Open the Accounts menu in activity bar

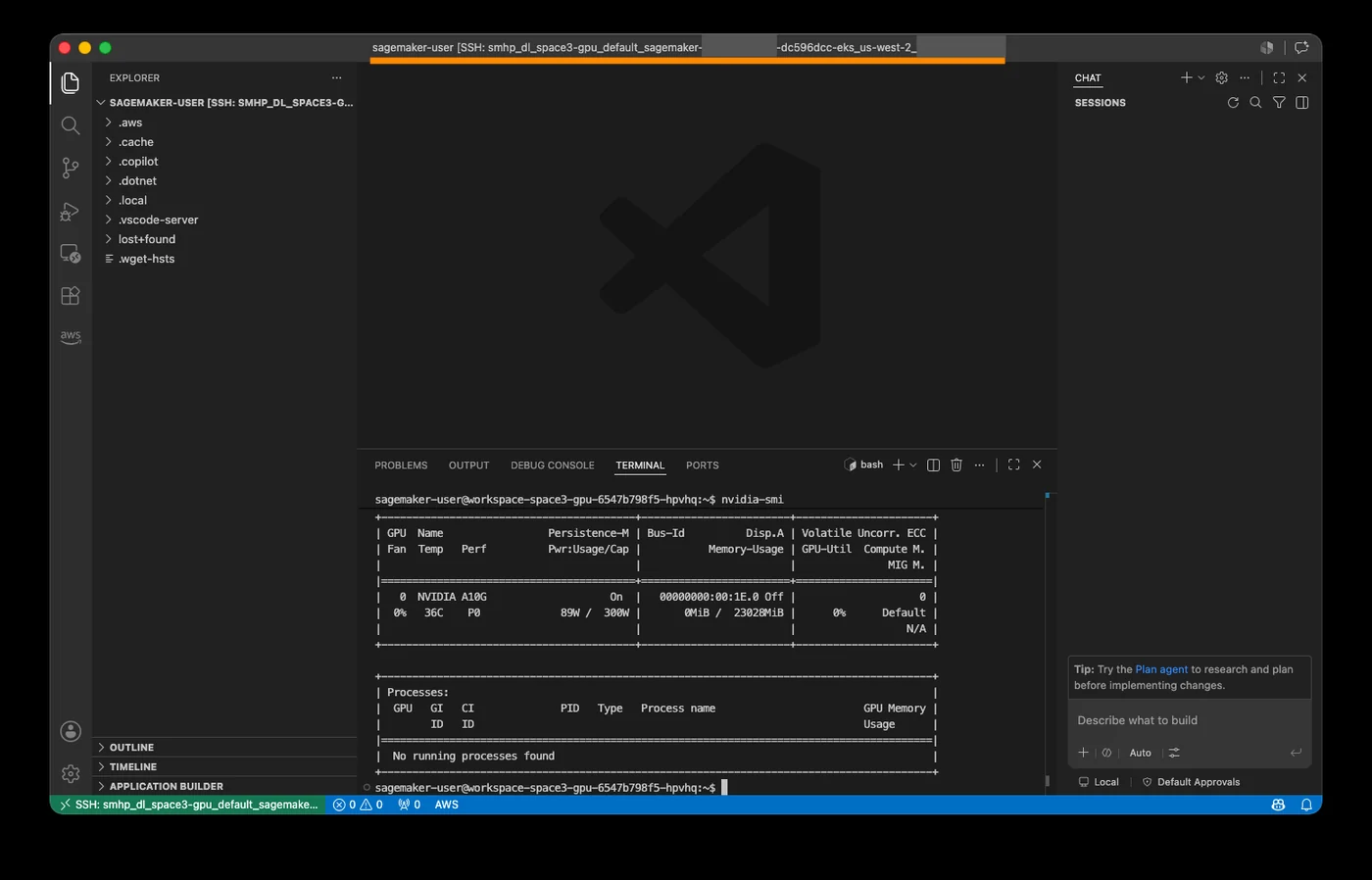pyautogui.click(x=71, y=731)
